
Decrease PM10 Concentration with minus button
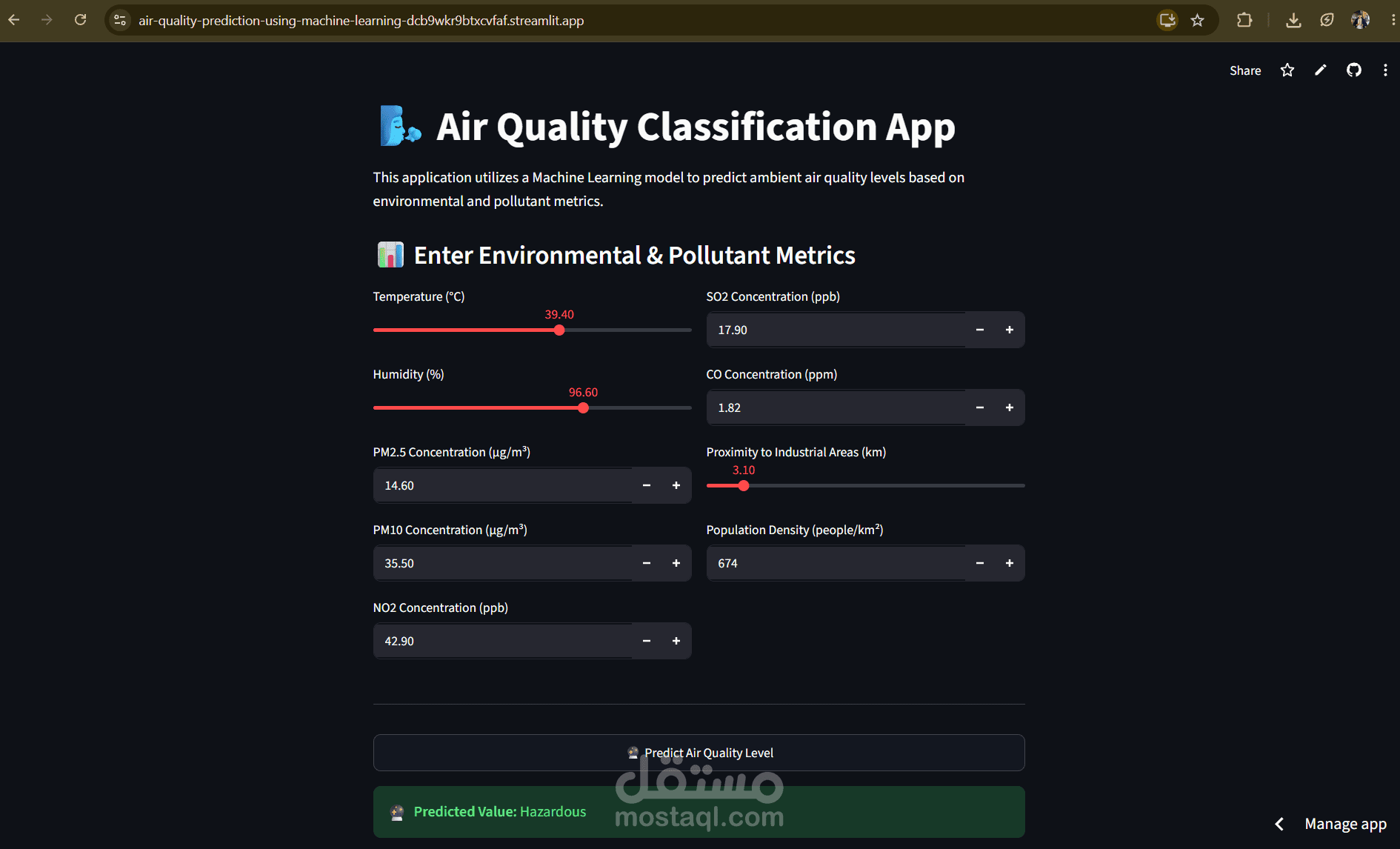(647, 563)
